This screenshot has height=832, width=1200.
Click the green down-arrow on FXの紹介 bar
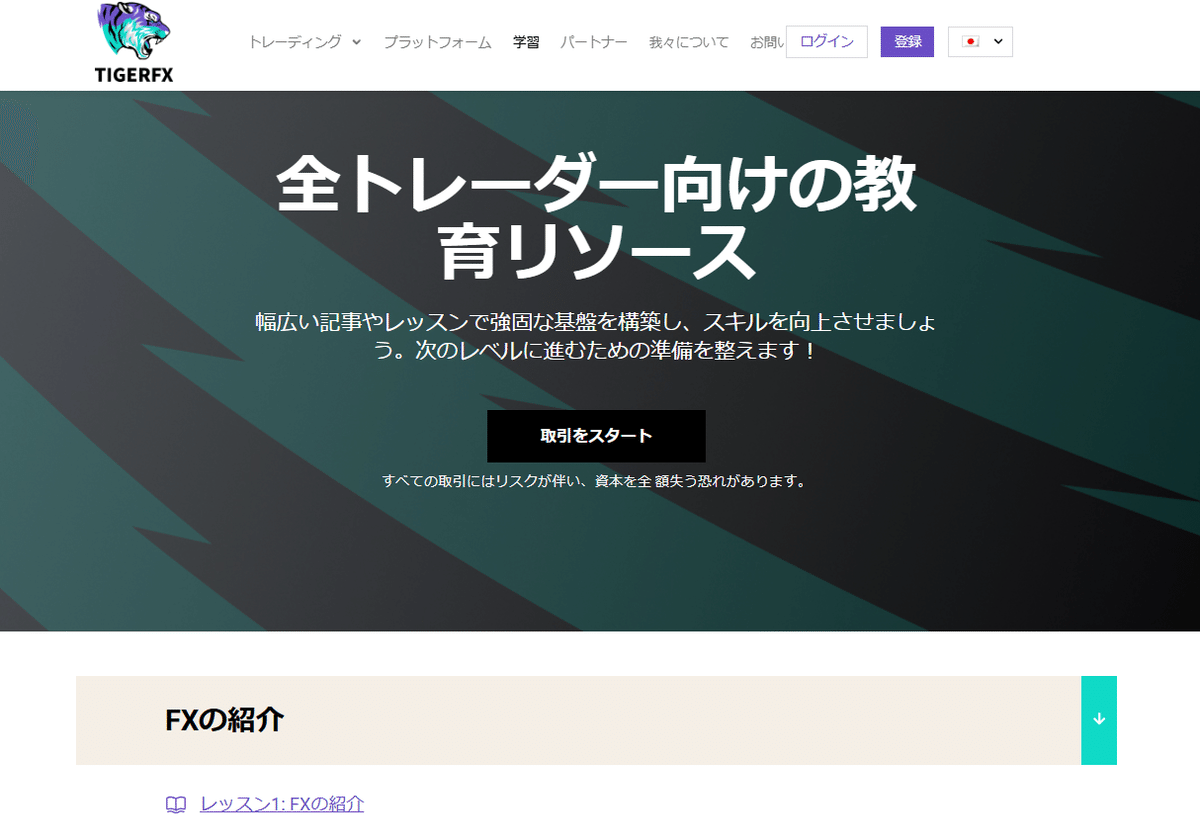point(1099,720)
